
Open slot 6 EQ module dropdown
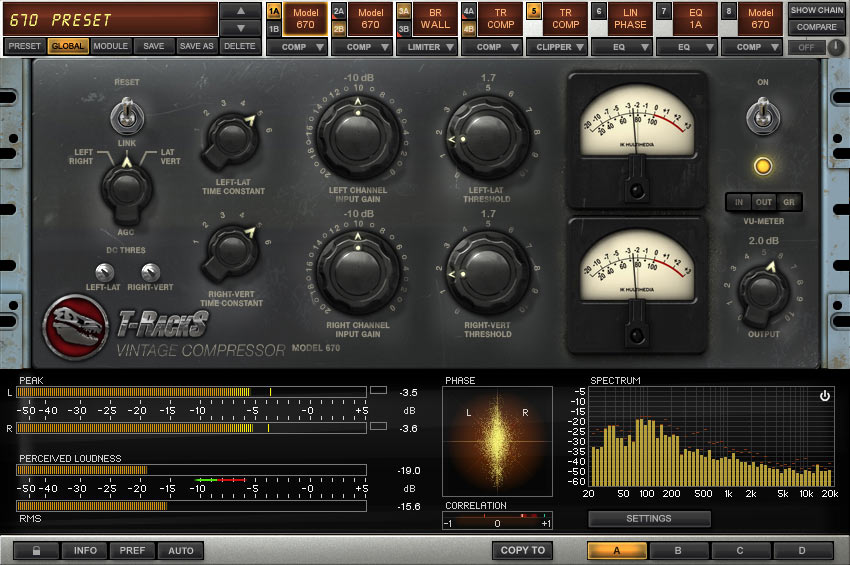pos(622,47)
